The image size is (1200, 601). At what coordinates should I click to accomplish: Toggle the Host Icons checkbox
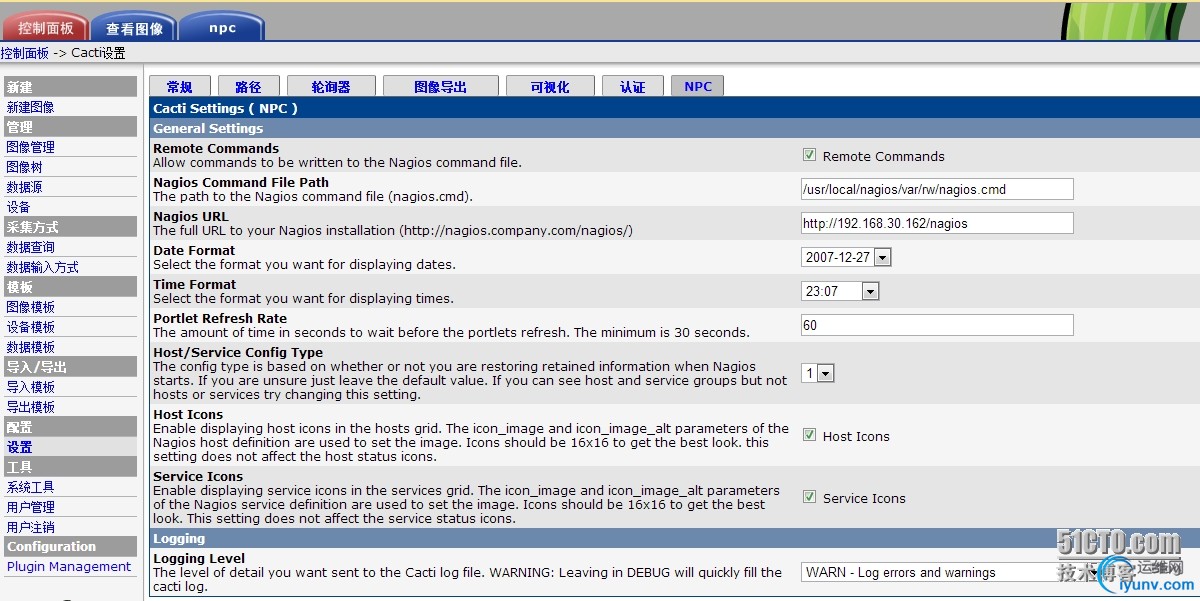(809, 435)
